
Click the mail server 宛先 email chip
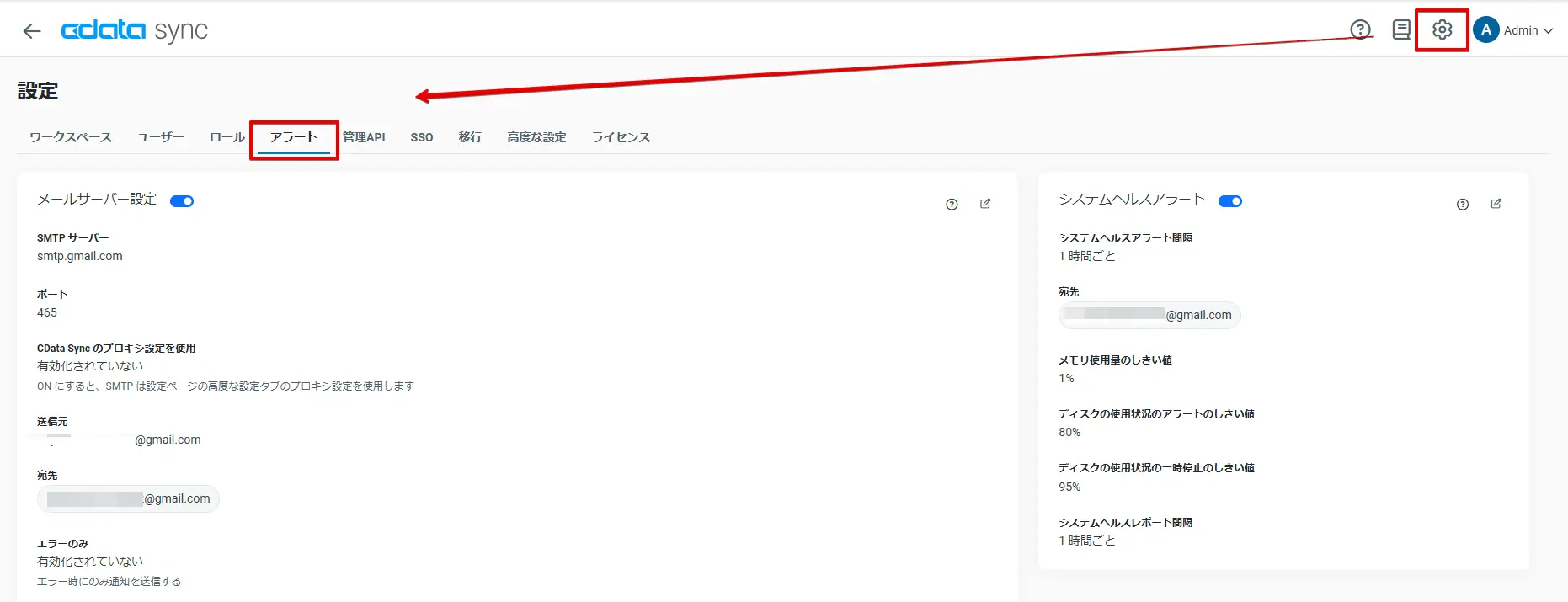click(x=128, y=498)
